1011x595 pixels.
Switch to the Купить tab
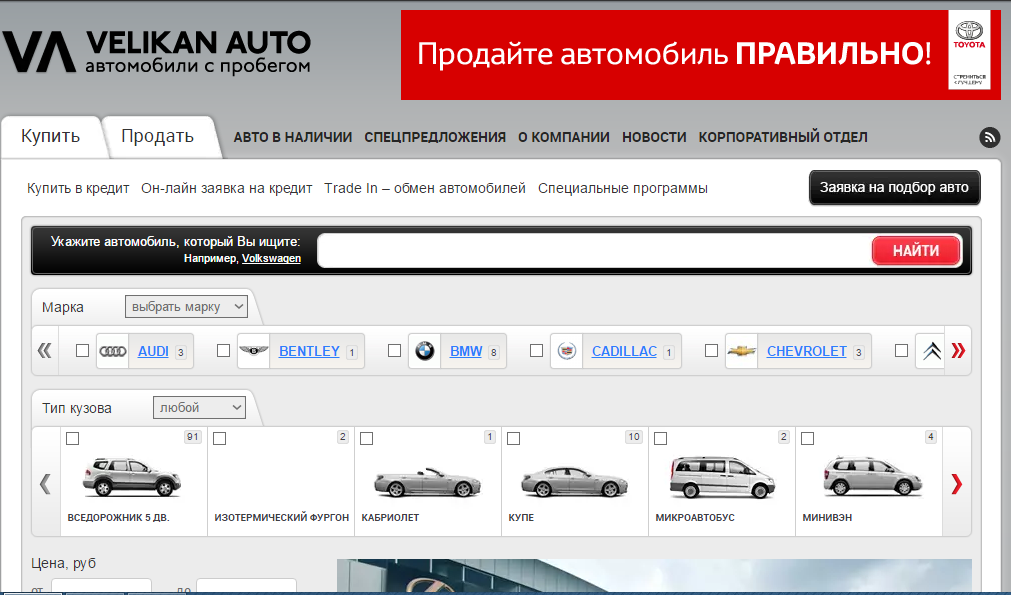50,136
